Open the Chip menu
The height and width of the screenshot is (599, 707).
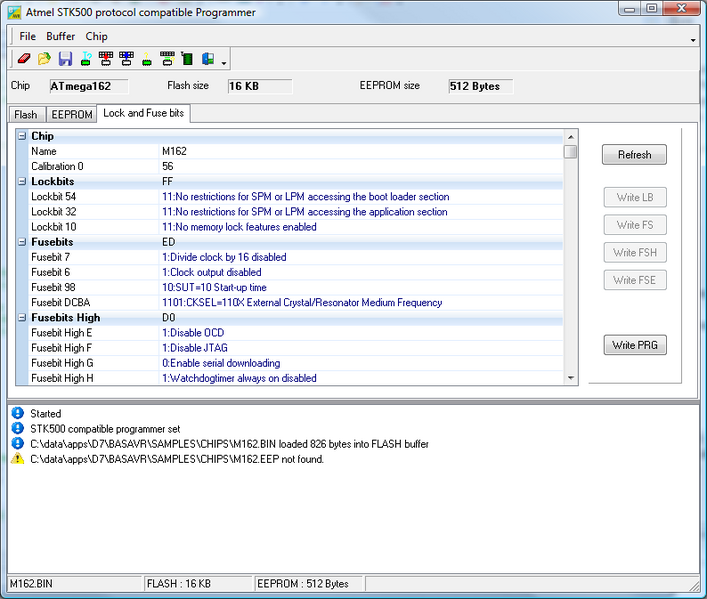96,36
